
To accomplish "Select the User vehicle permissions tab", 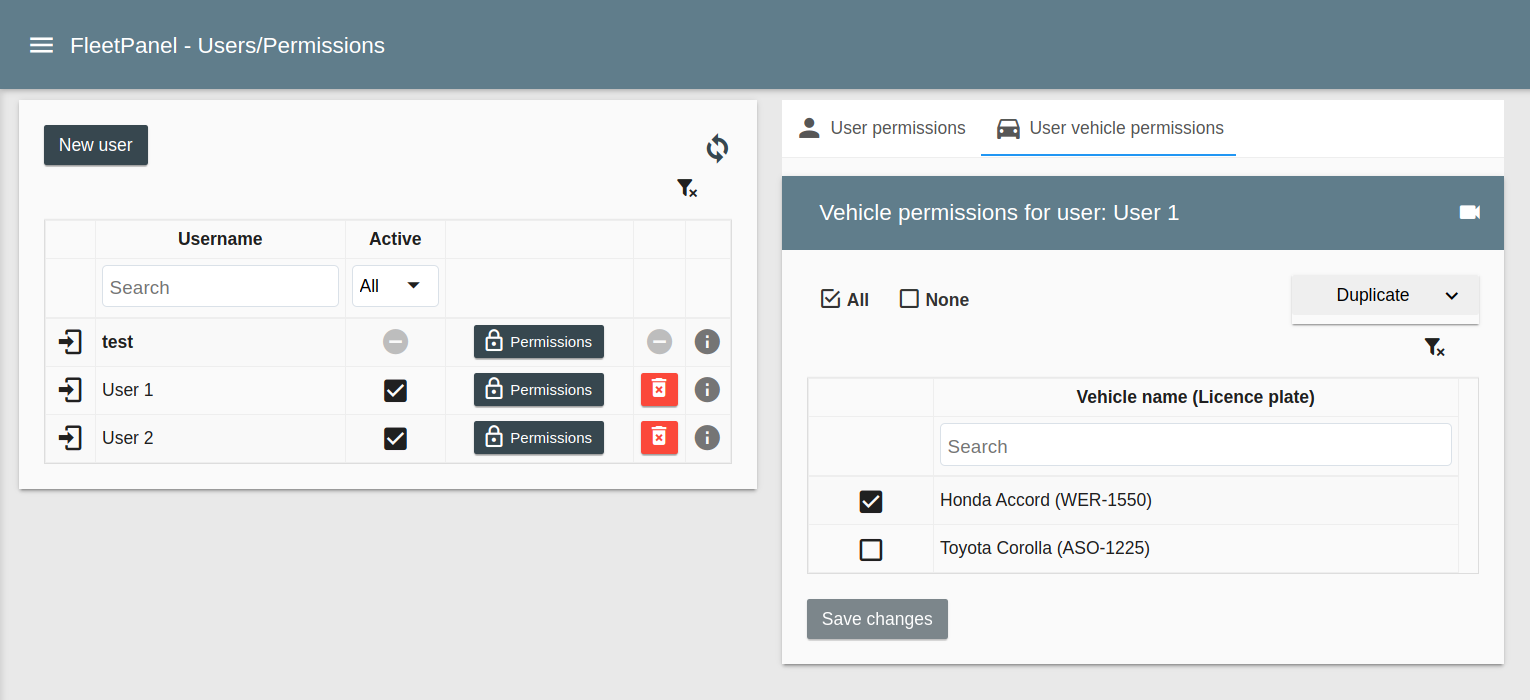I will pos(1109,128).
